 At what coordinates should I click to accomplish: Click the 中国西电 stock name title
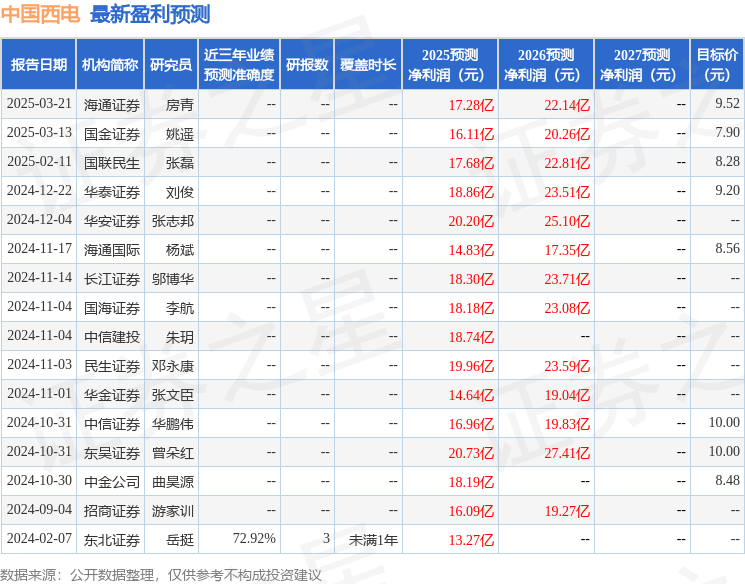(x=40, y=14)
